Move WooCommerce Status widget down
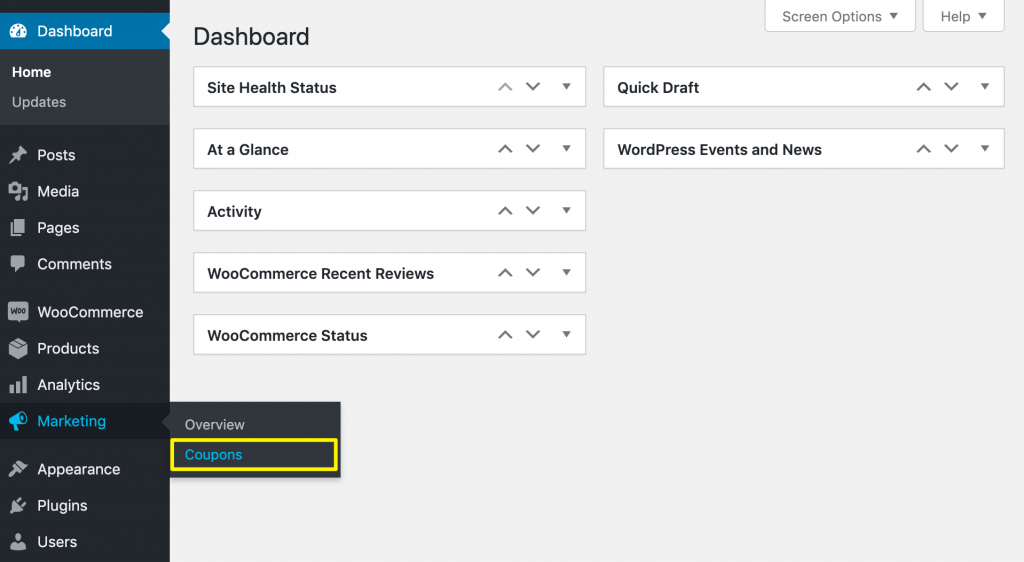Viewport: 1024px width, 562px height. click(533, 335)
